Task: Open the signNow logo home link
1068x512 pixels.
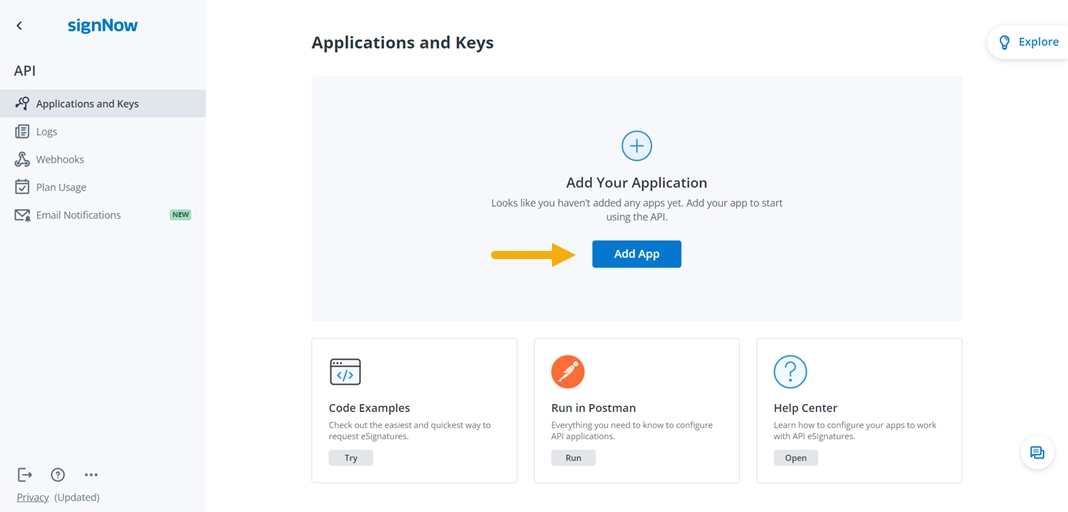Action: click(x=103, y=26)
